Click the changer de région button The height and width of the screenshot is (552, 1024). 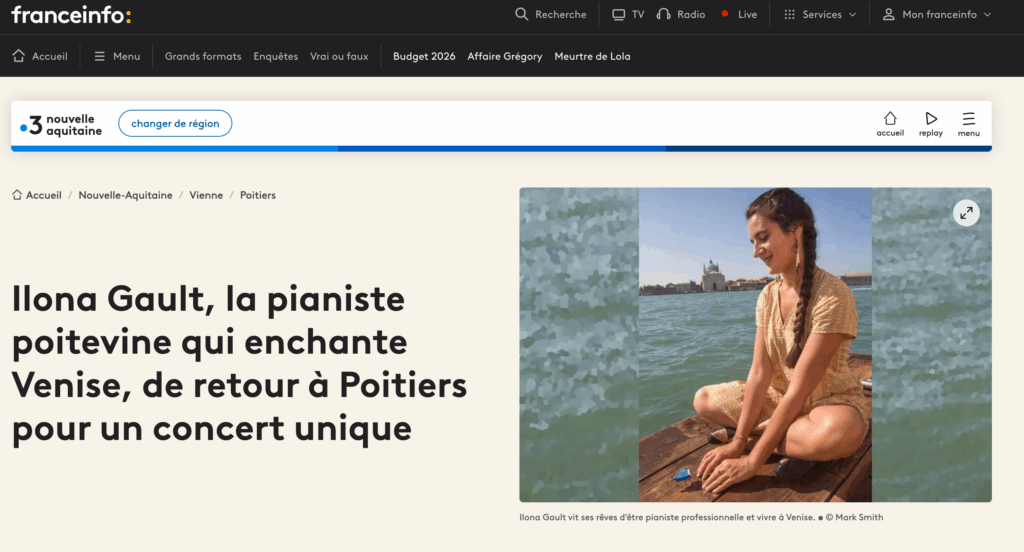pos(175,123)
